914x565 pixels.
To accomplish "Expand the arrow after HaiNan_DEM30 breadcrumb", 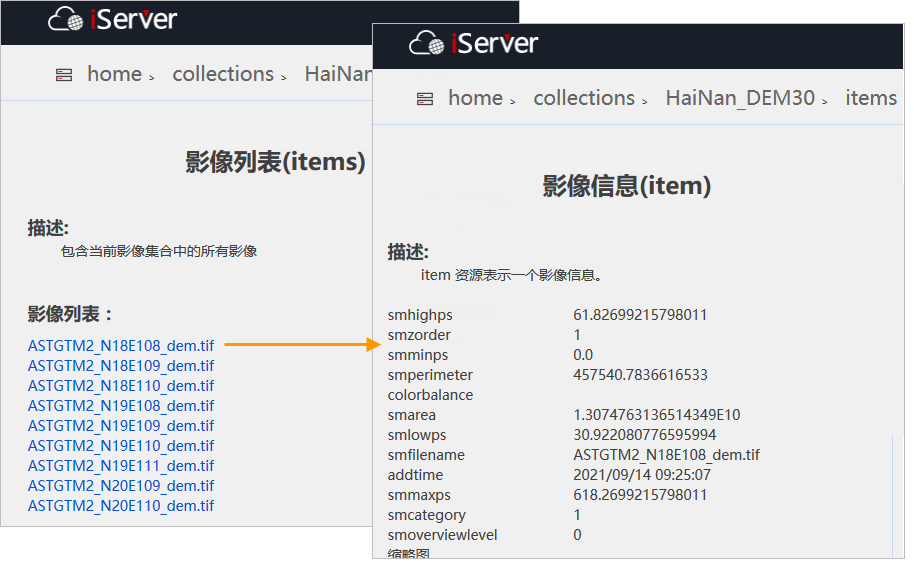I will click(825, 102).
